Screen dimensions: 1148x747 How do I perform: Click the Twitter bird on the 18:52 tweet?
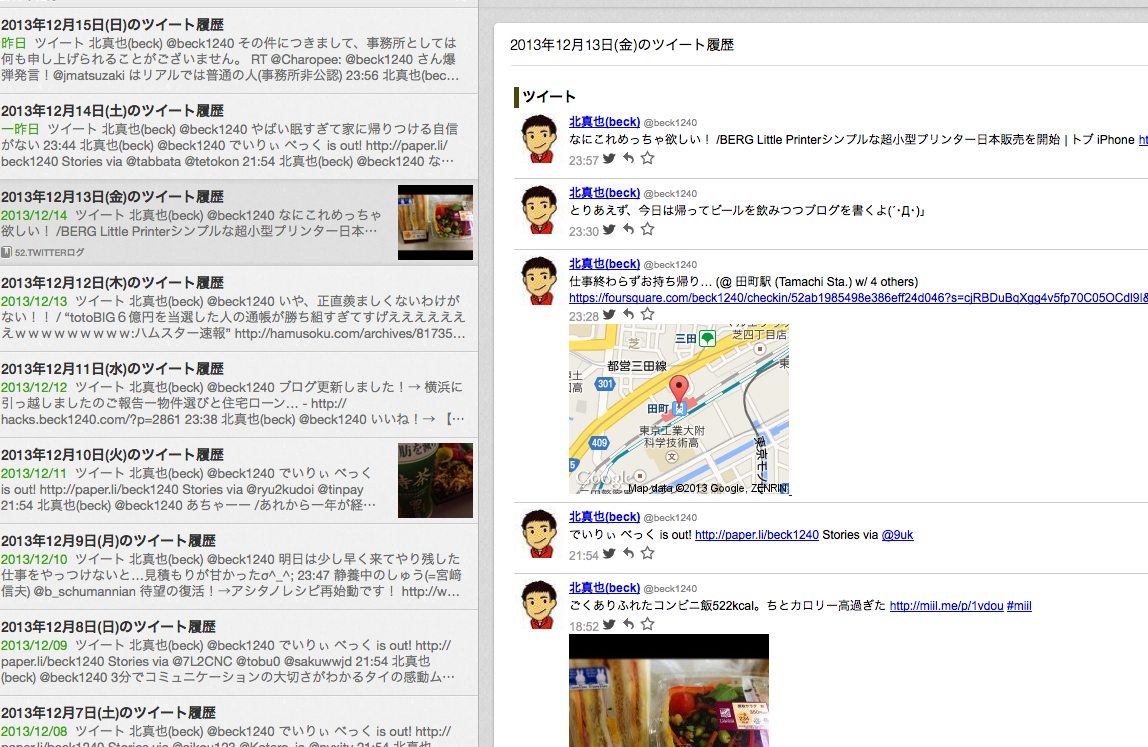609,625
